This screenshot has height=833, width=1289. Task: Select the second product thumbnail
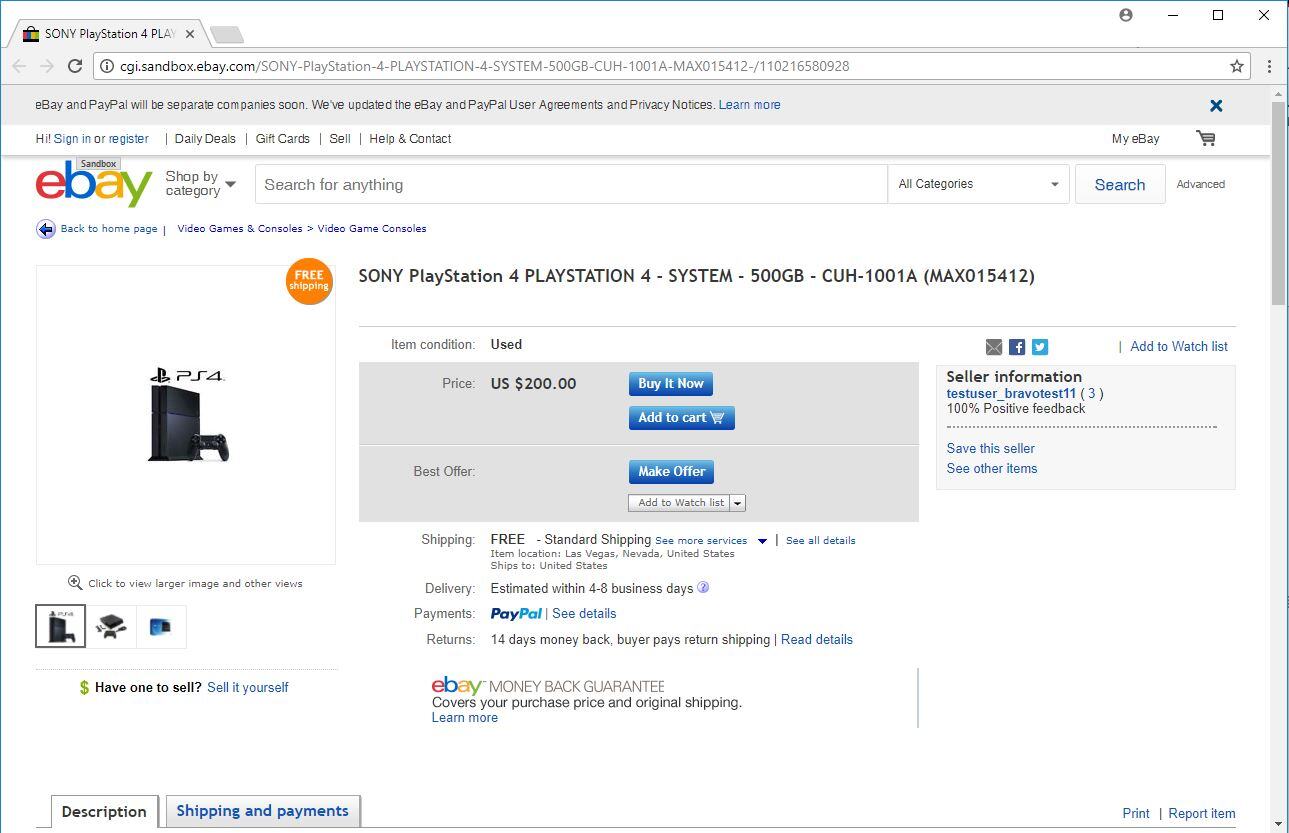111,627
